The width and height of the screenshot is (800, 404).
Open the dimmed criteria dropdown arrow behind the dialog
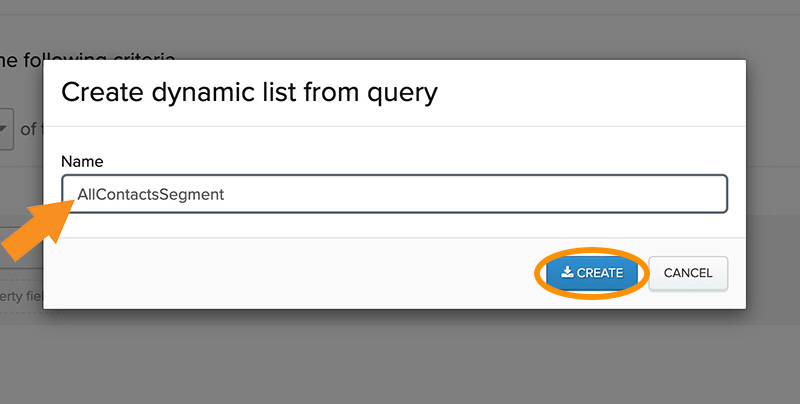point(5,129)
